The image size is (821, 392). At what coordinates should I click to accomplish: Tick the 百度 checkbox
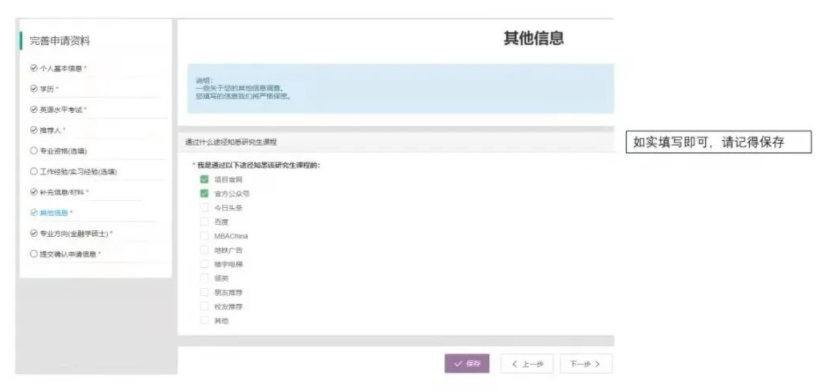tap(204, 222)
